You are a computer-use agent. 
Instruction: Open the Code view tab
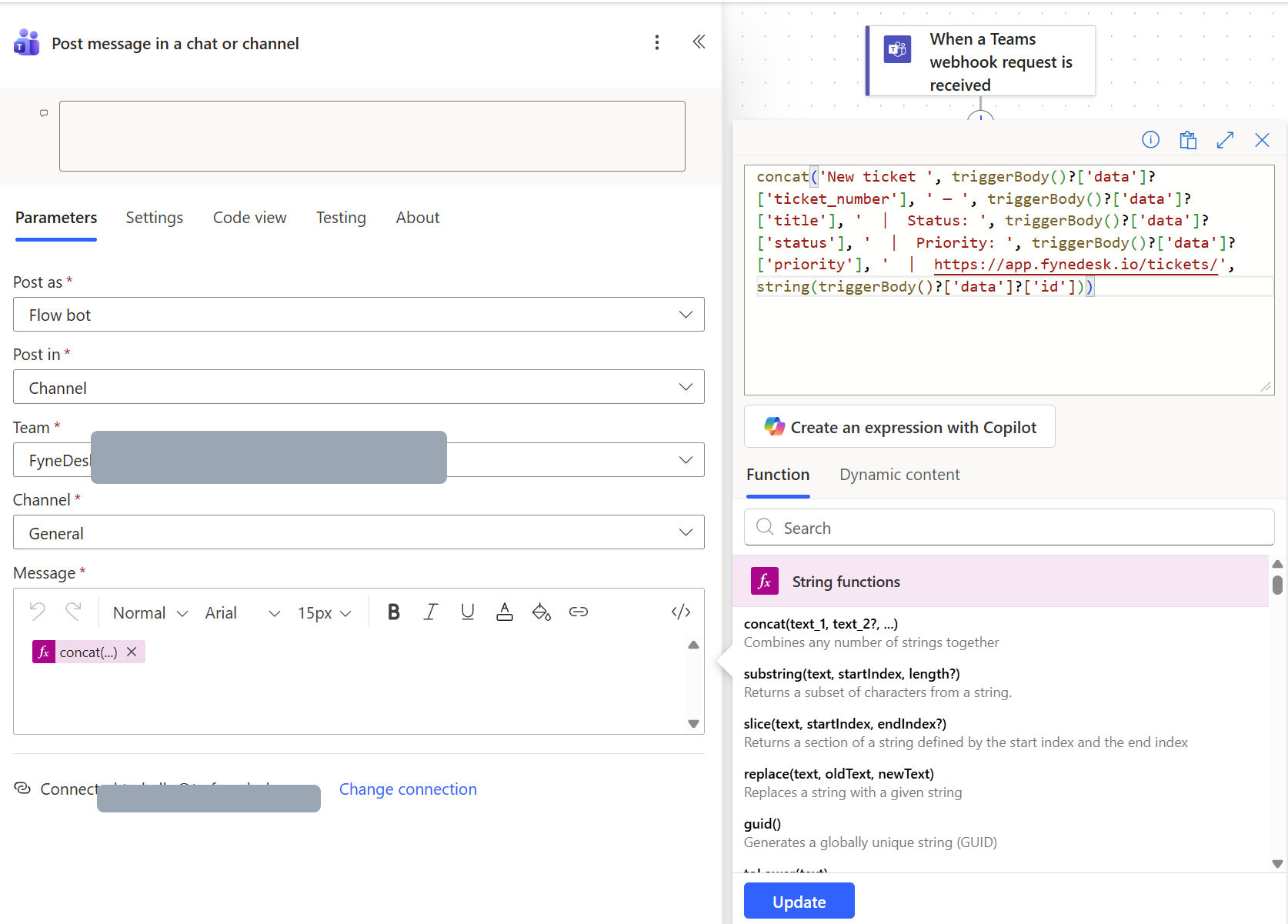click(x=250, y=218)
